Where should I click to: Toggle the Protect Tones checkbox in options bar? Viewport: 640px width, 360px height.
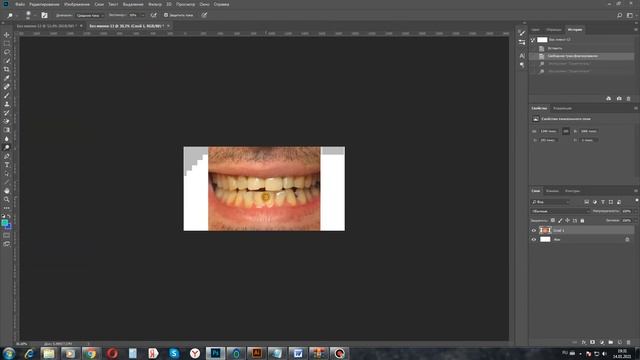pyautogui.click(x=166, y=15)
